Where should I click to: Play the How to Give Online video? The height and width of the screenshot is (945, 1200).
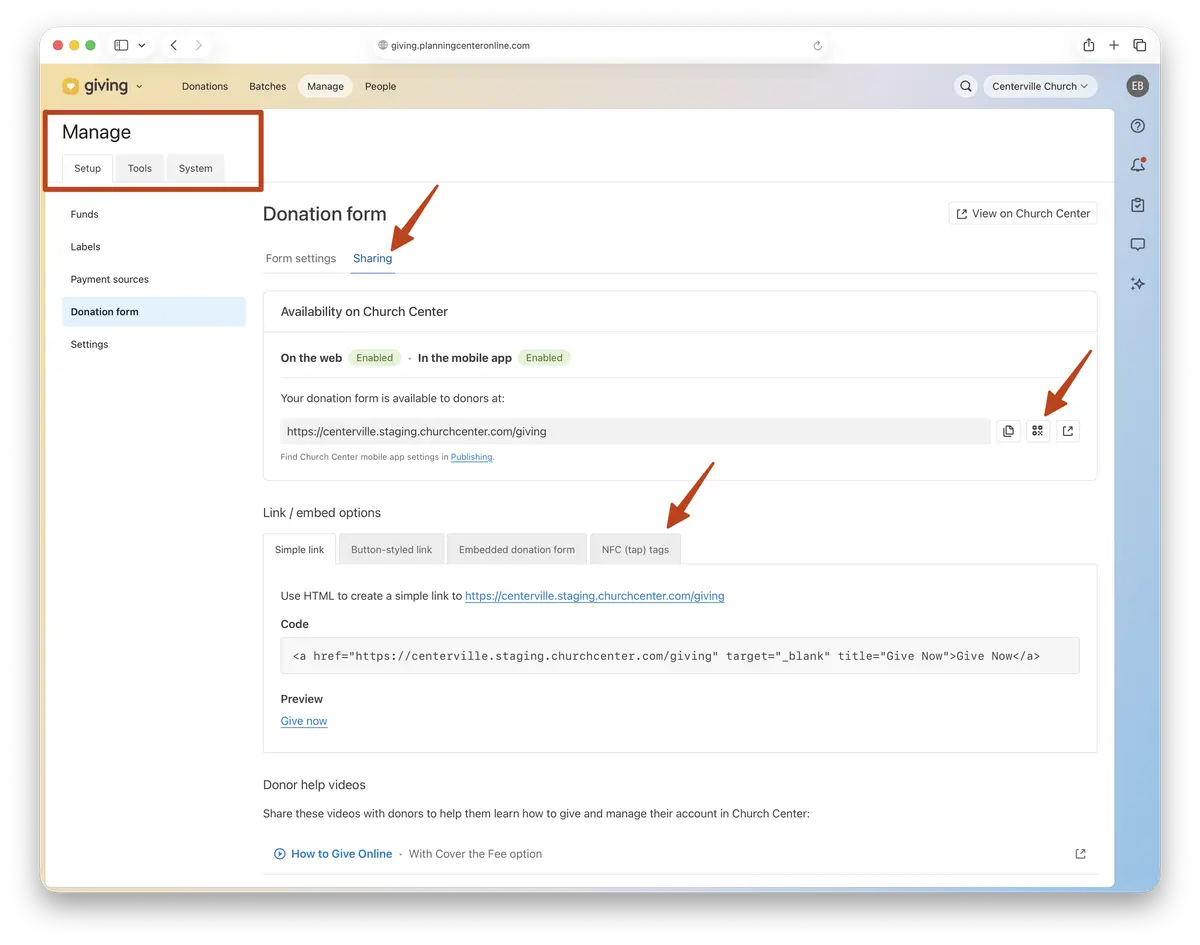click(279, 854)
